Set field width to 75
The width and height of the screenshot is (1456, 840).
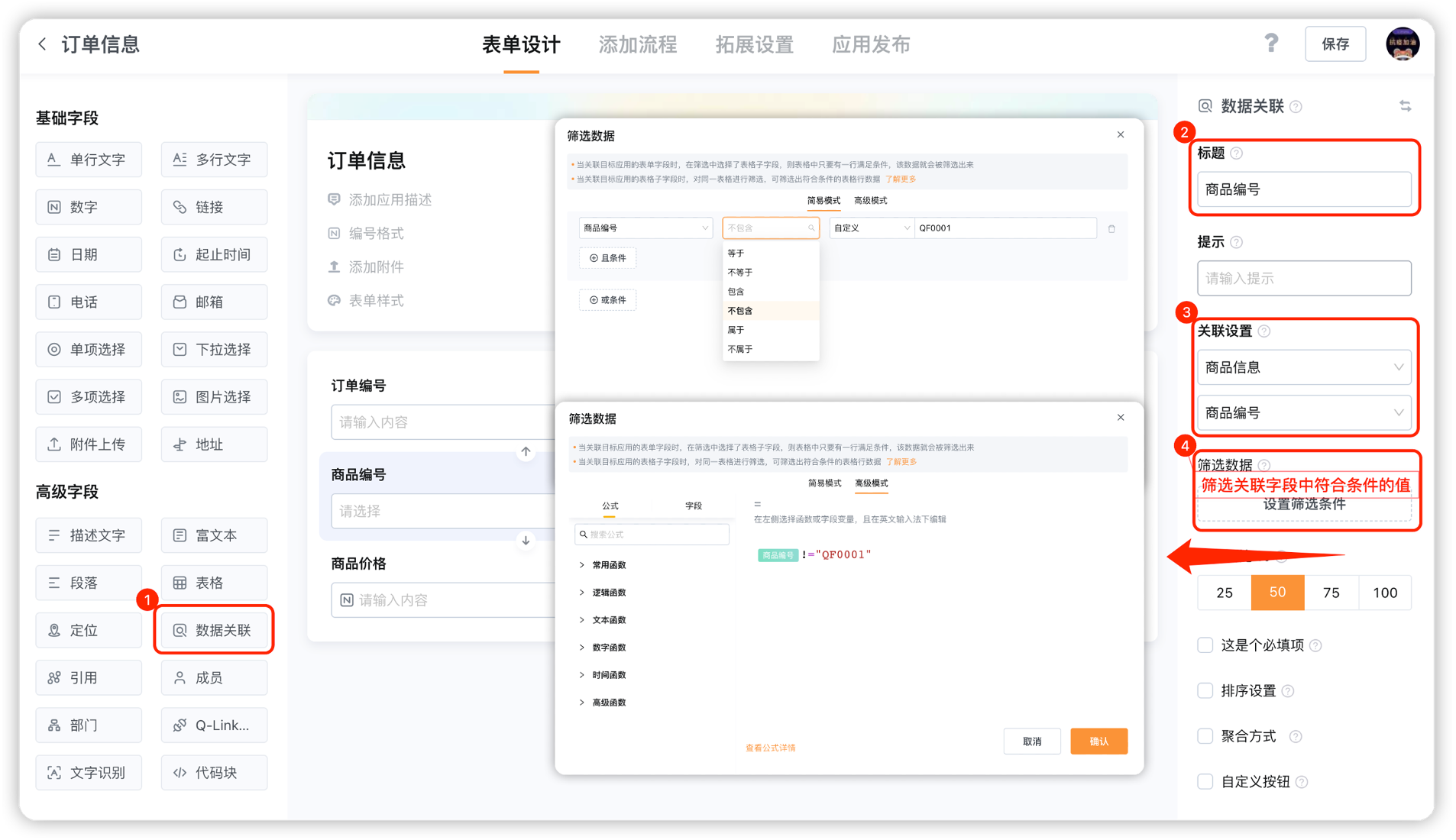point(1331,593)
